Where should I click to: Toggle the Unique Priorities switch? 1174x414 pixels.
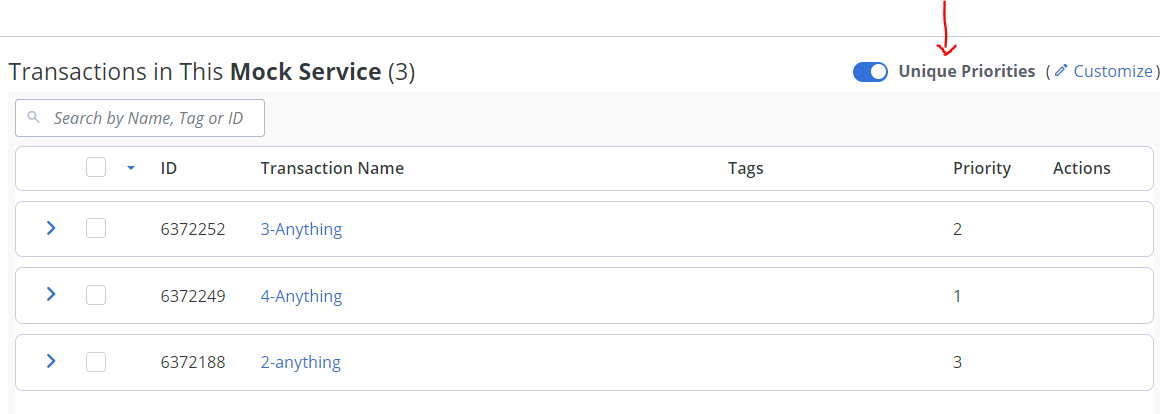pyautogui.click(x=870, y=72)
